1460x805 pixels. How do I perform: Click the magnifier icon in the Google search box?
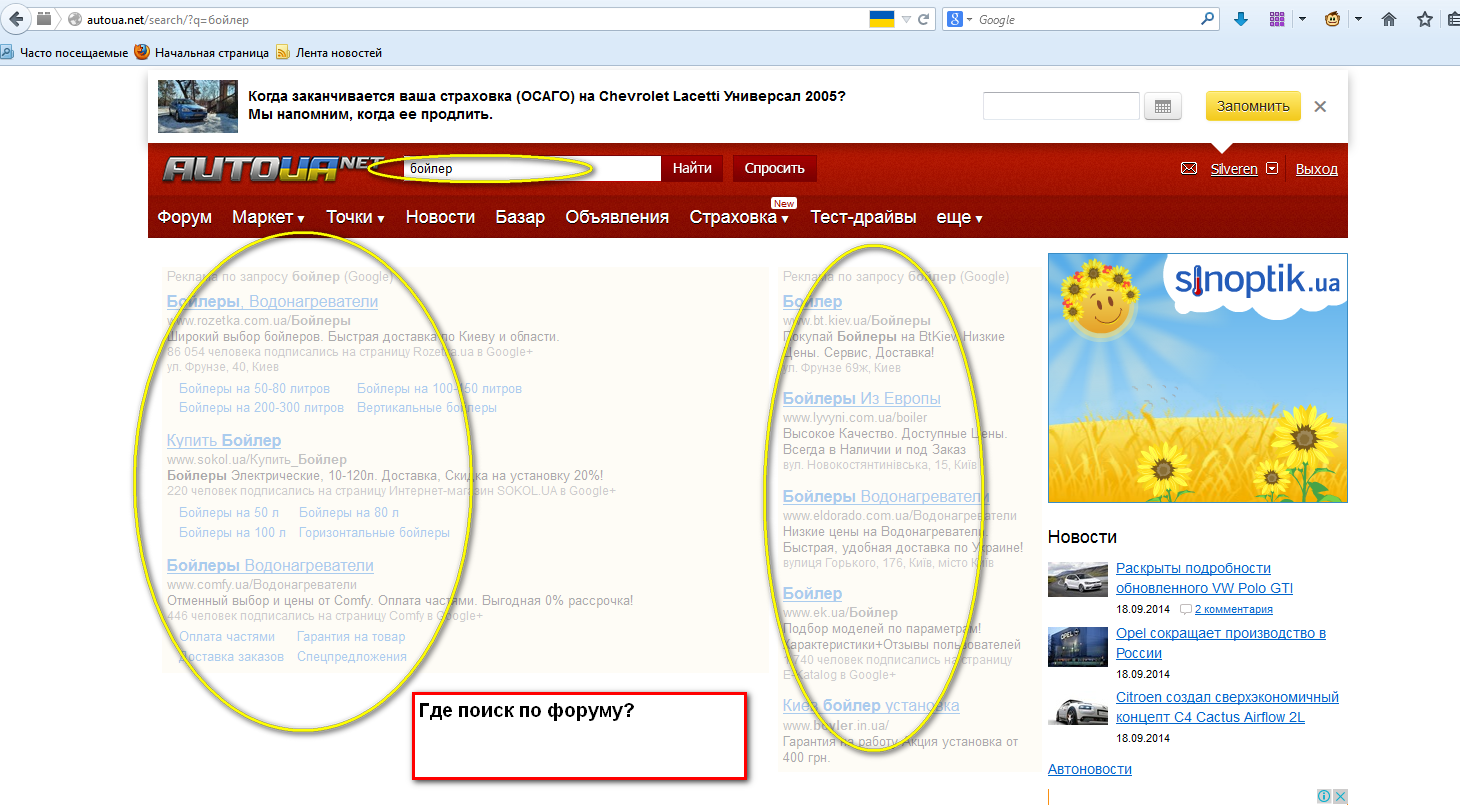coord(1208,19)
